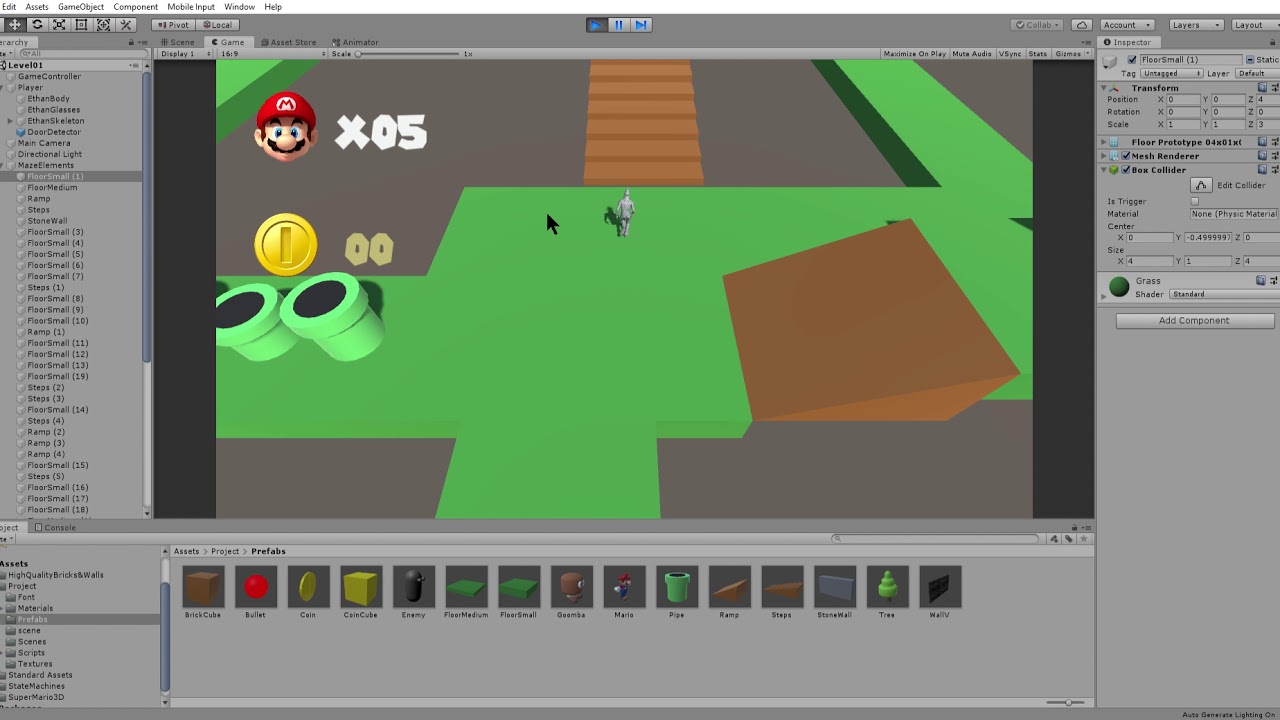Open the 16:9 aspect ratio dropdown

coord(271,53)
